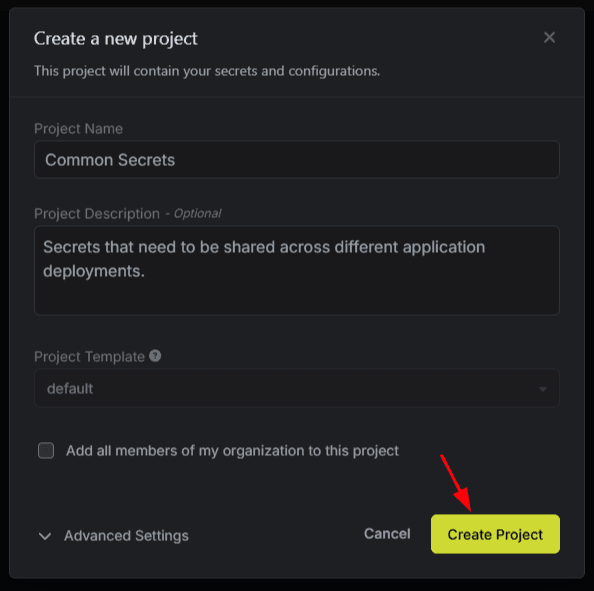Viewport: 594px width, 591px height.
Task: Click the Cancel button
Action: pyautogui.click(x=387, y=534)
